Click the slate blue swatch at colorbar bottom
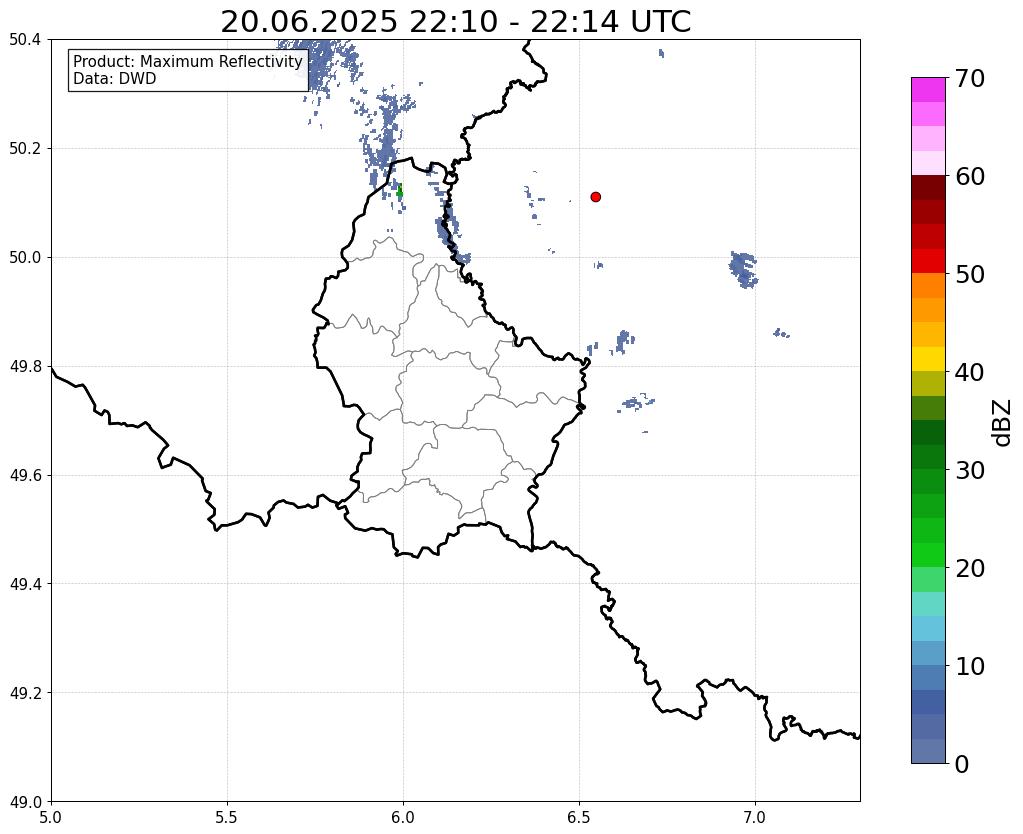1023x834 pixels. (928, 751)
